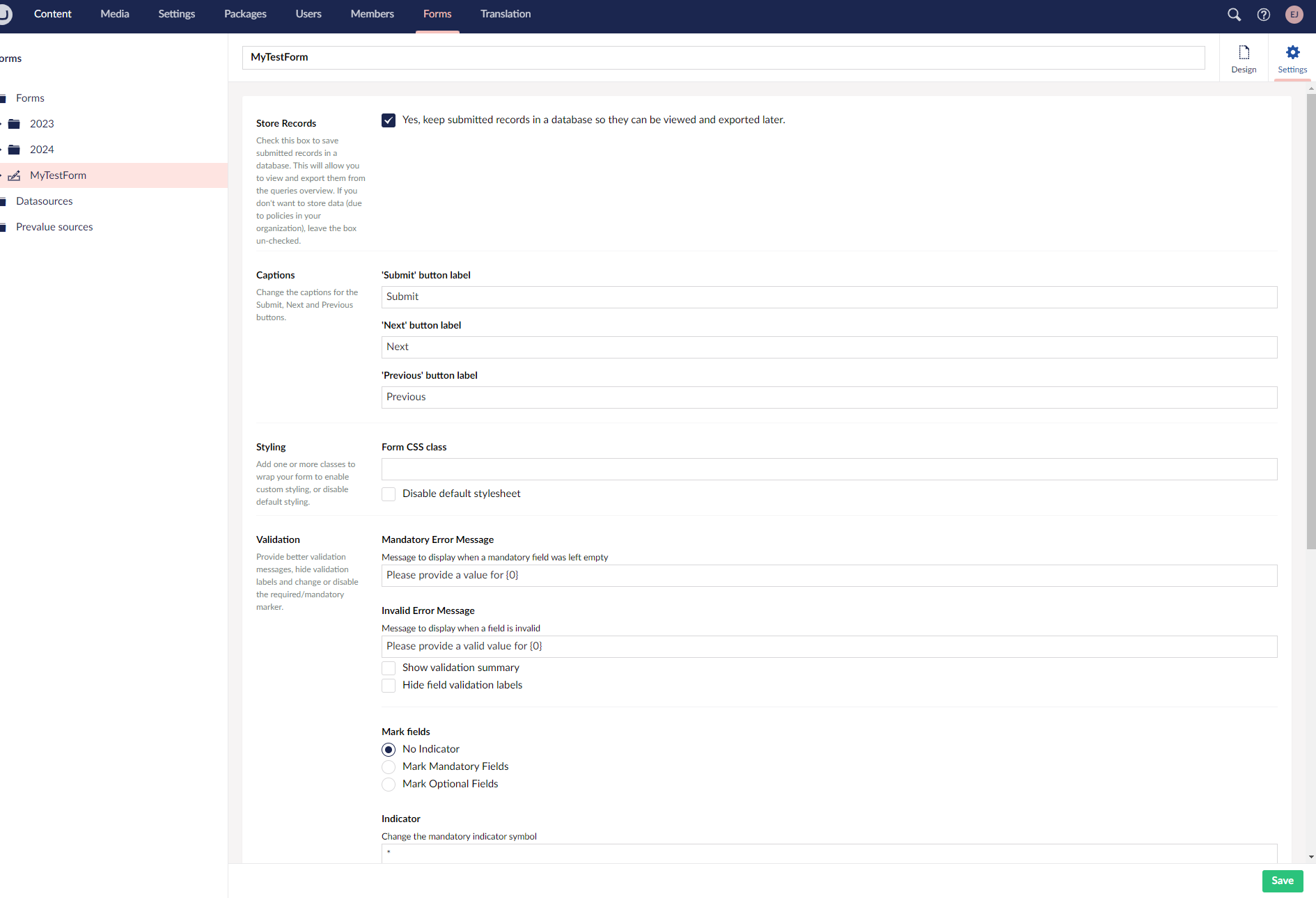1316x898 pixels.
Task: Click the Umbraco logo icon
Action: coord(4,14)
